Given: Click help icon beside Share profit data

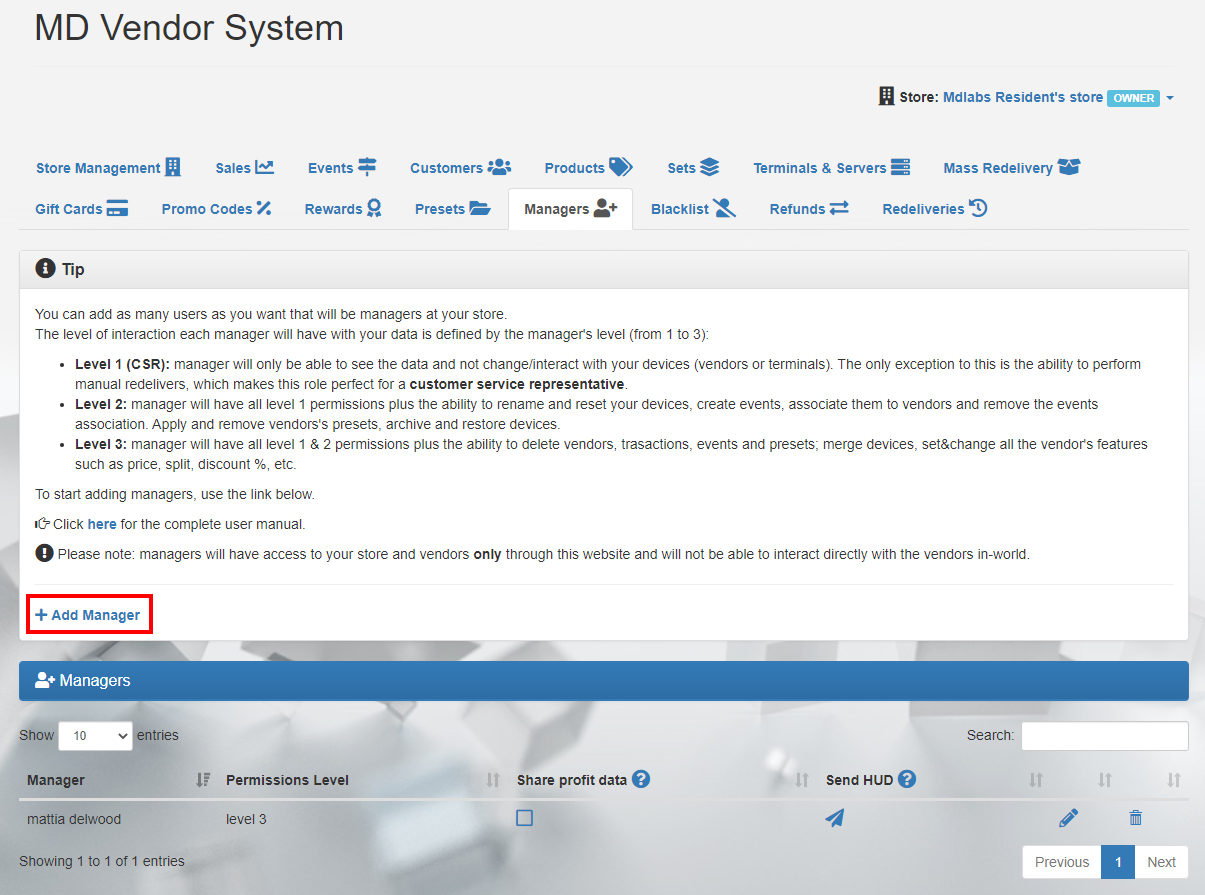Looking at the screenshot, I should [641, 779].
